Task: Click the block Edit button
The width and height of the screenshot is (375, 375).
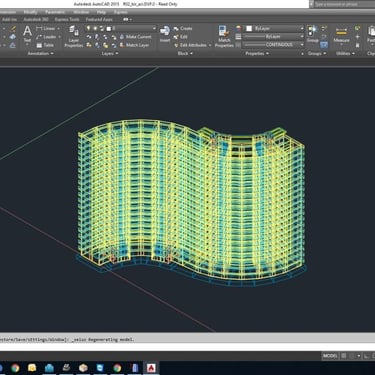Action: [180, 37]
